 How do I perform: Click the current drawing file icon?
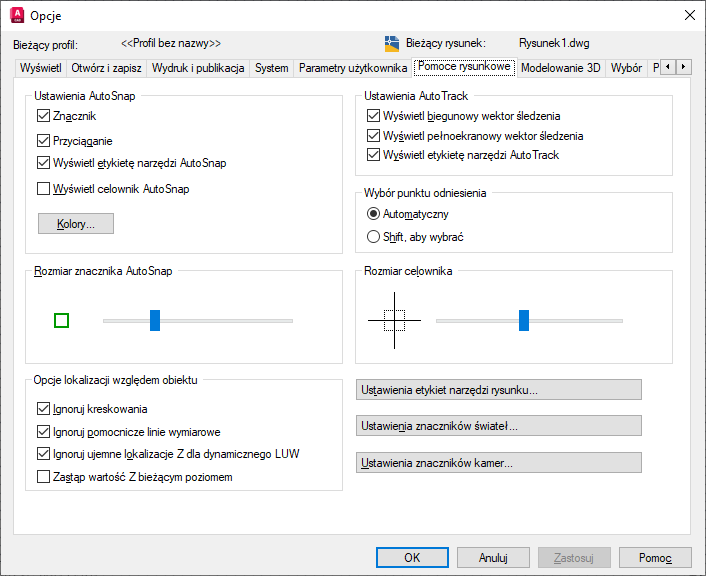[392, 44]
